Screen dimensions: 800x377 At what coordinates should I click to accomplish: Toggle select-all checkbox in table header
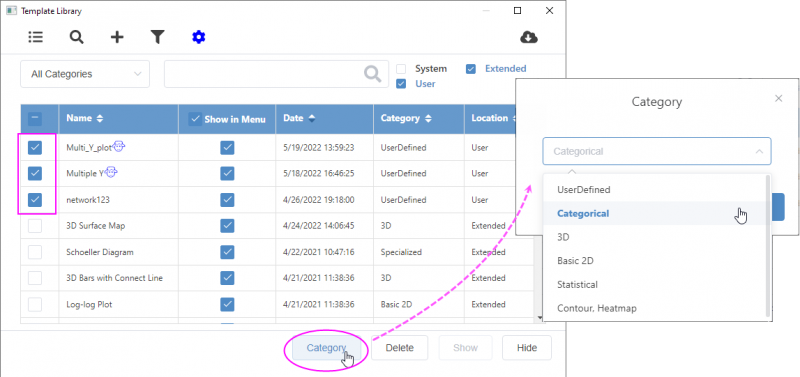pyautogui.click(x=35, y=119)
